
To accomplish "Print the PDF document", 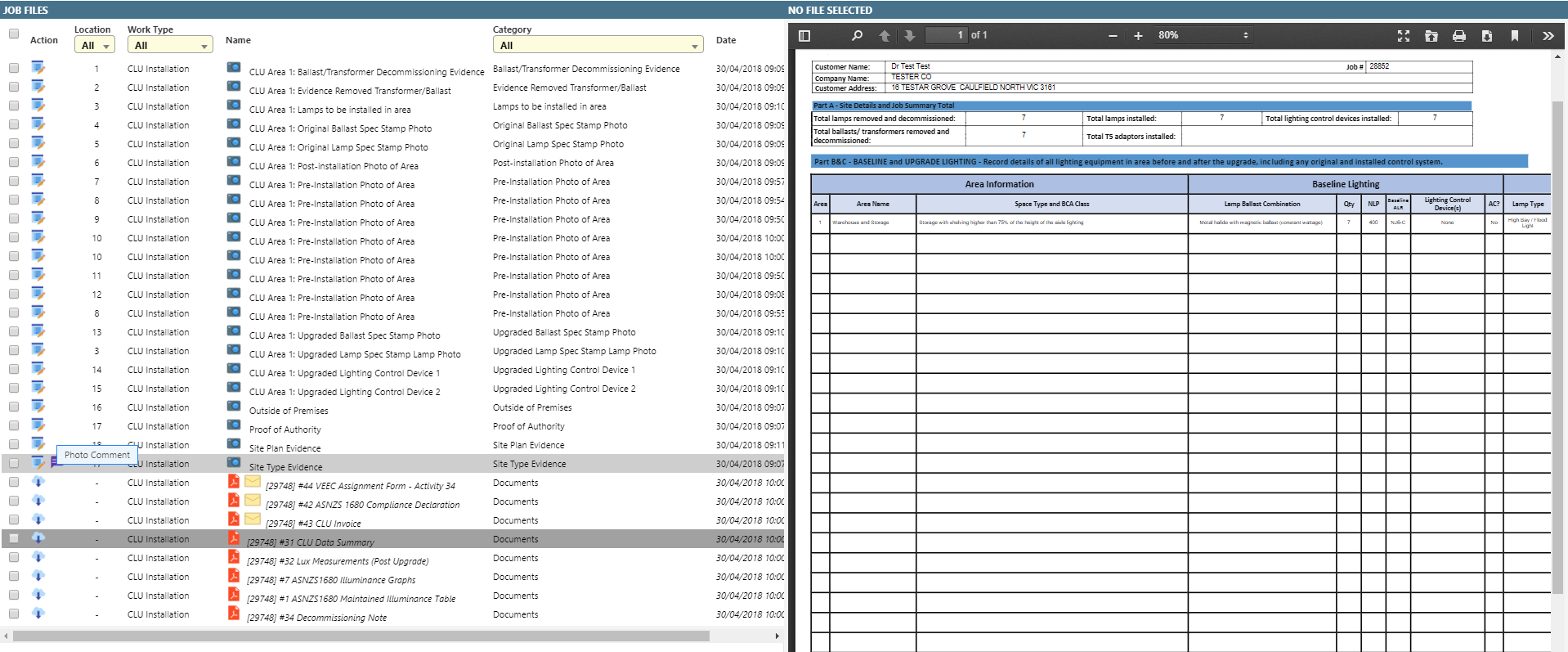I will point(1459,36).
